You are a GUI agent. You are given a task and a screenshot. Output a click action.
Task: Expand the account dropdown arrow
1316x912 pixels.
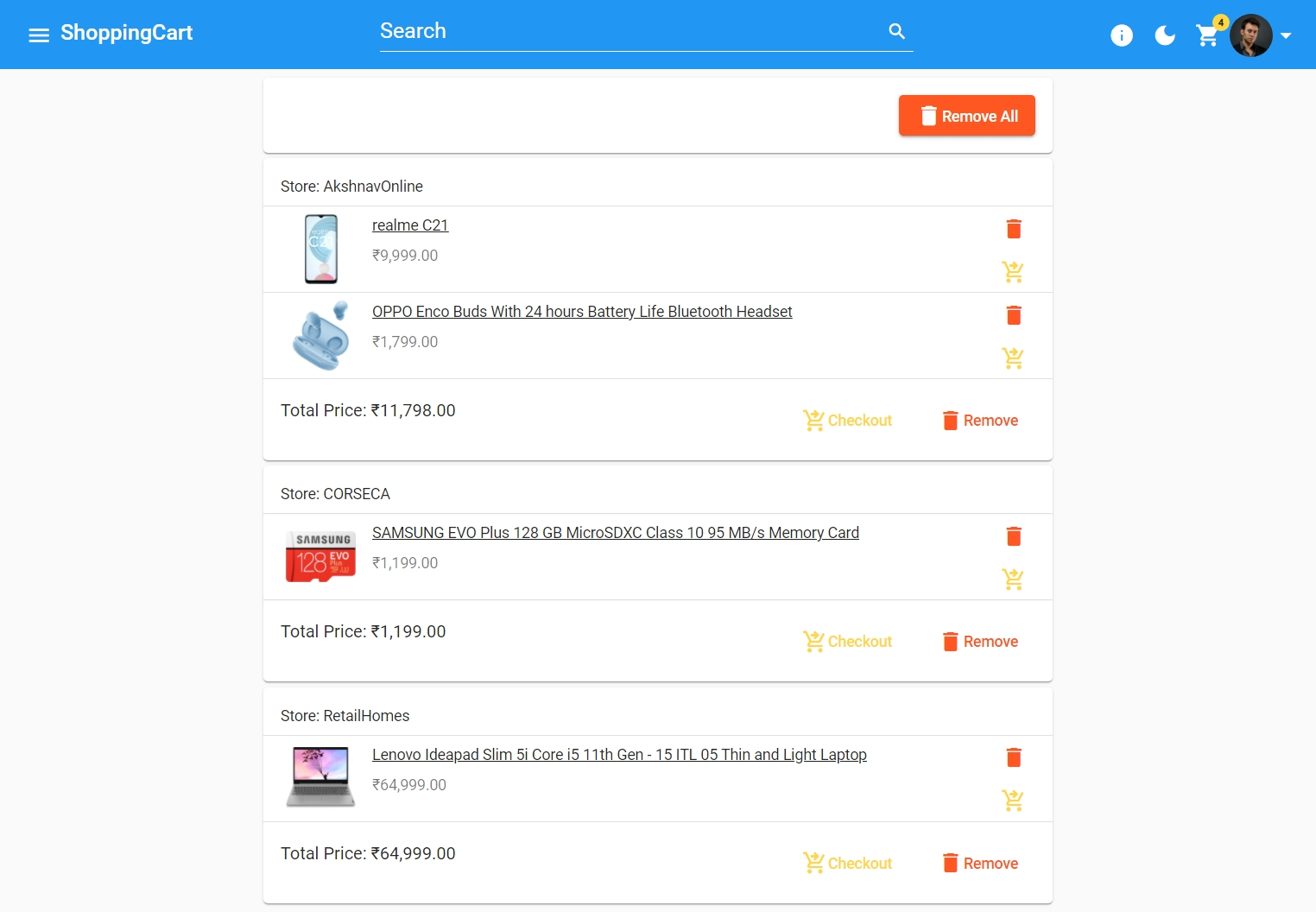click(1286, 35)
